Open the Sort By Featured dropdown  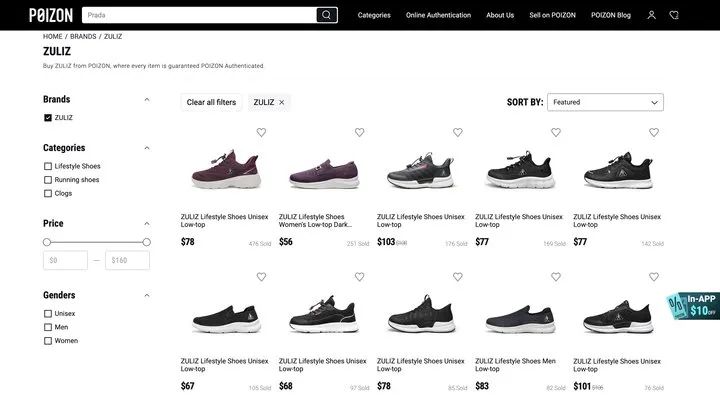[605, 102]
